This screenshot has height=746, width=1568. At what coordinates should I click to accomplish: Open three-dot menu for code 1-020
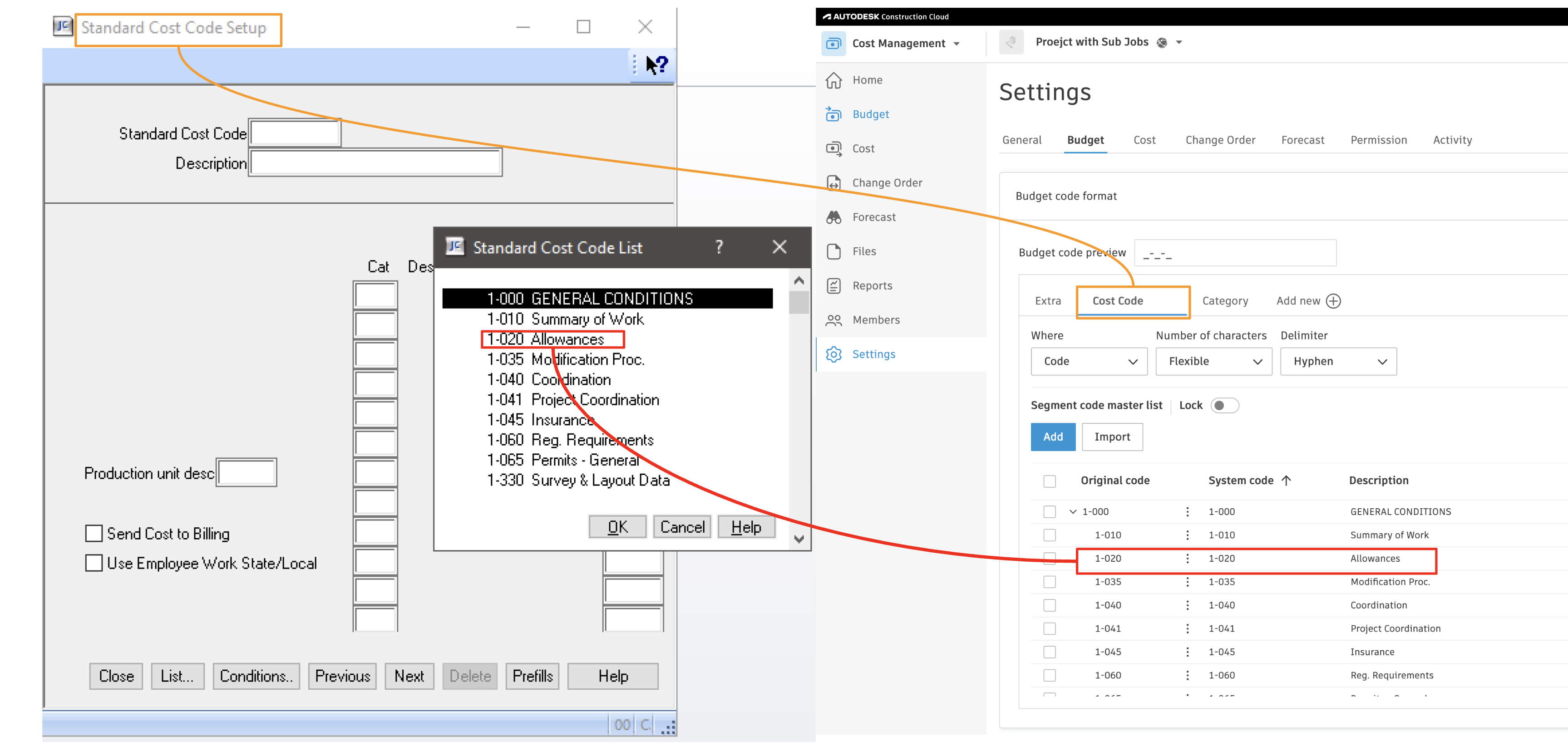point(1187,559)
